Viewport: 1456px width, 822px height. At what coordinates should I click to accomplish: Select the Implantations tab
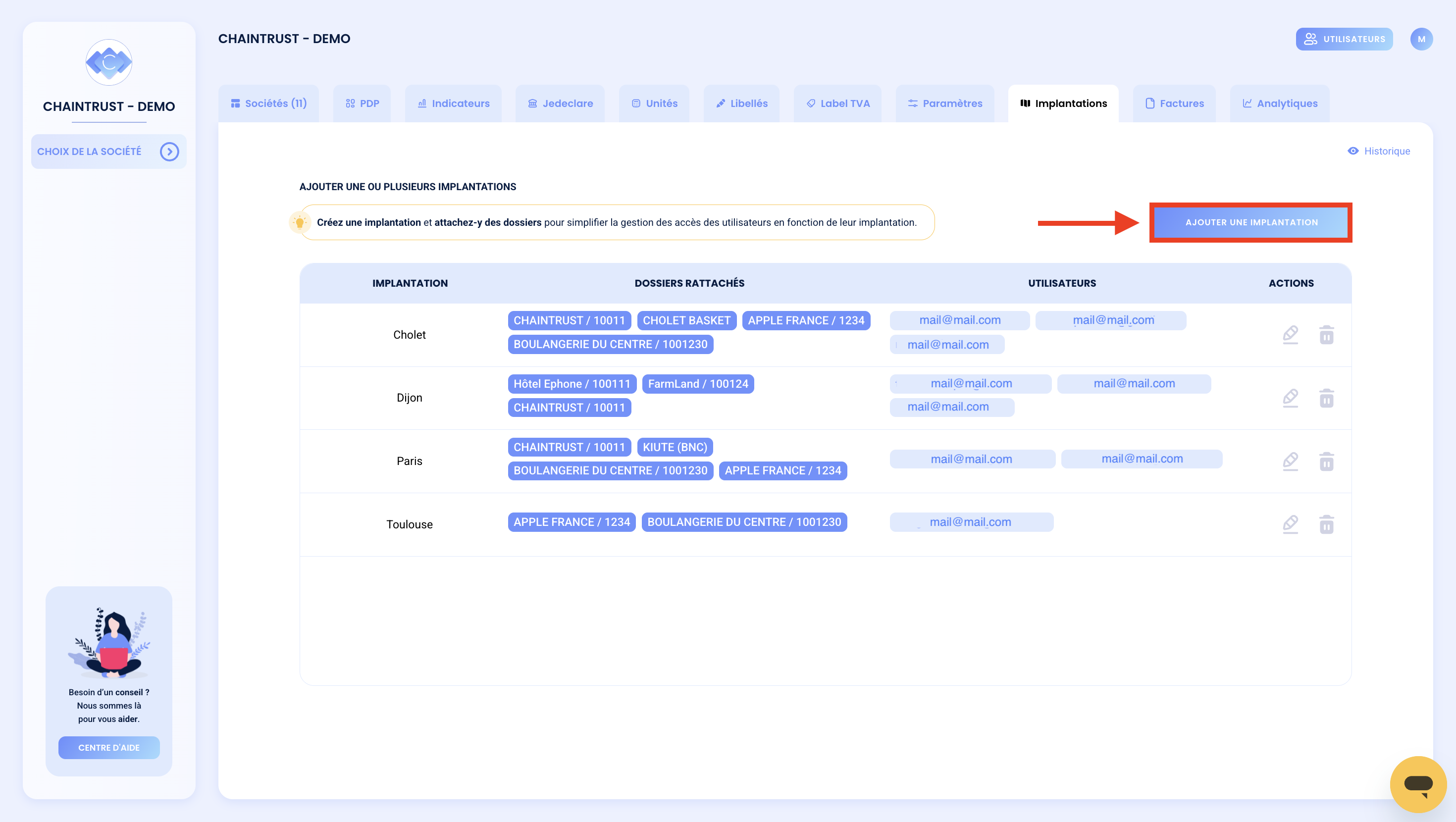[1063, 103]
